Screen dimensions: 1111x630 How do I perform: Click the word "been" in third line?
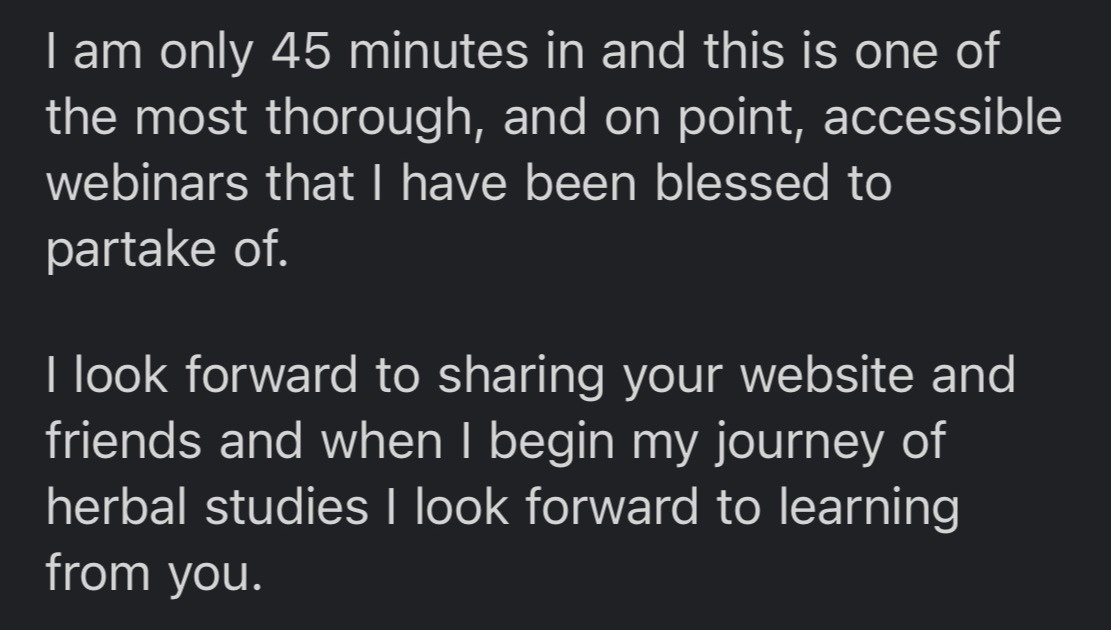click(x=580, y=183)
